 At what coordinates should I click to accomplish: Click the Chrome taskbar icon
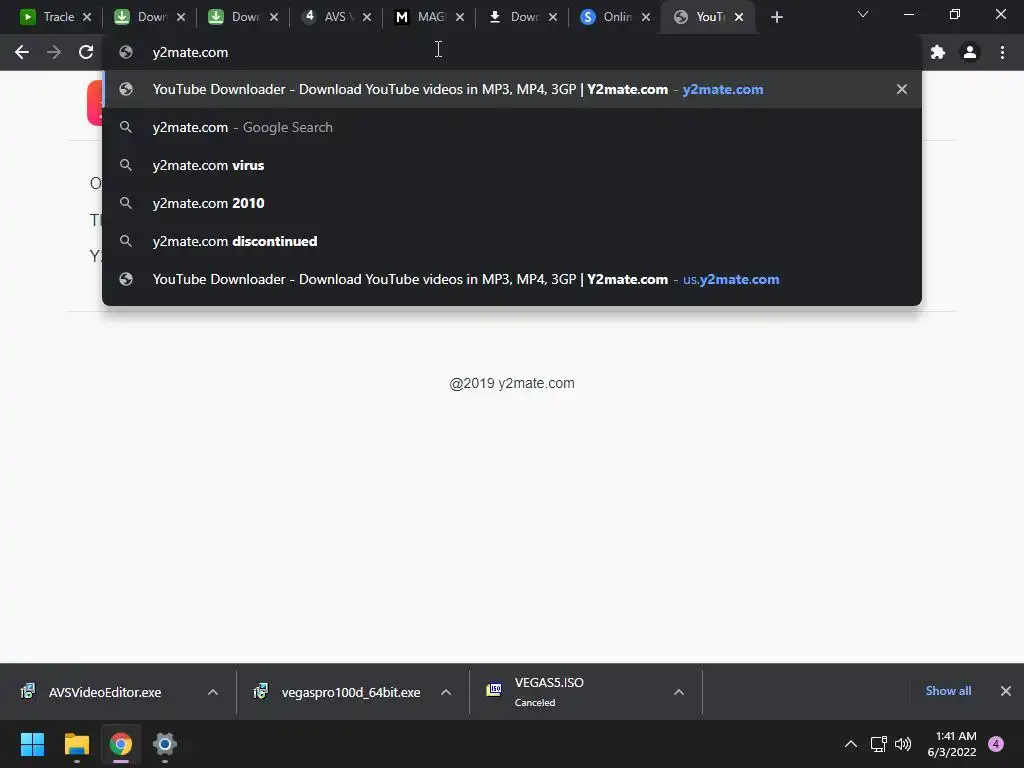click(121, 744)
